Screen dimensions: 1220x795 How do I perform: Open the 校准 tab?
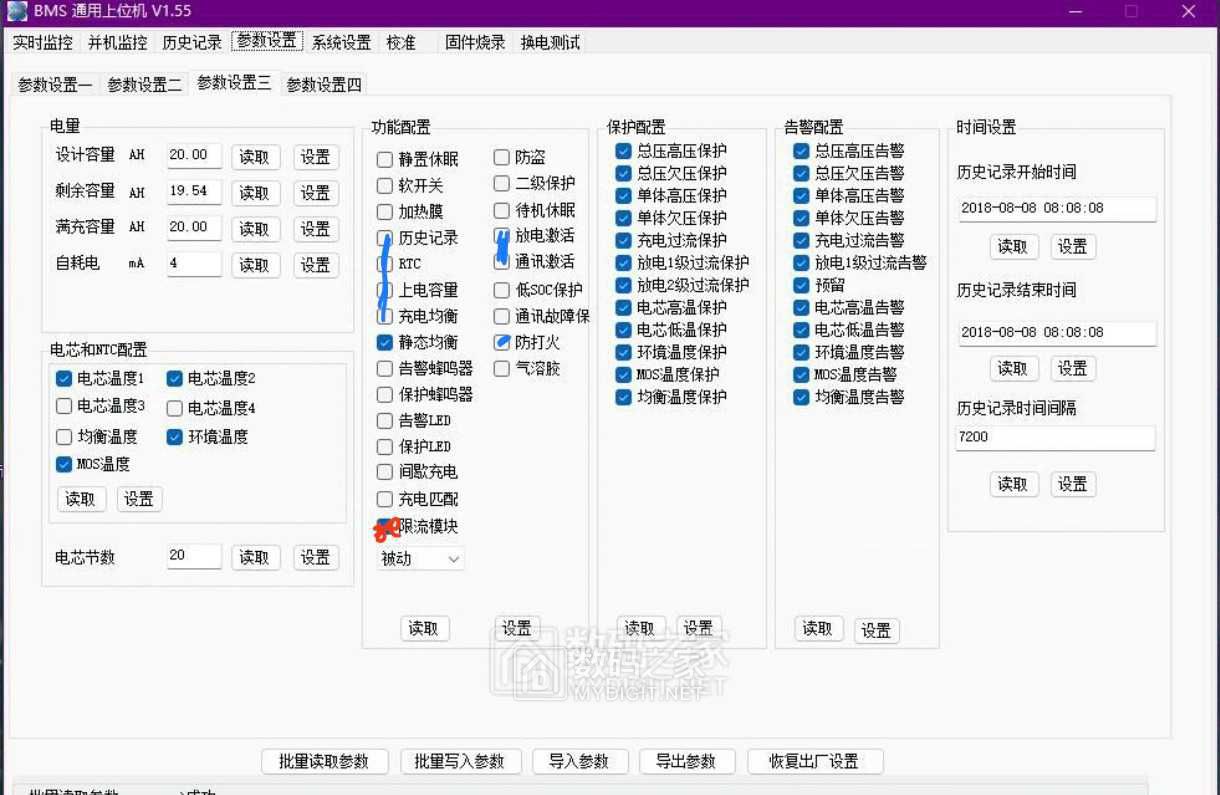401,42
